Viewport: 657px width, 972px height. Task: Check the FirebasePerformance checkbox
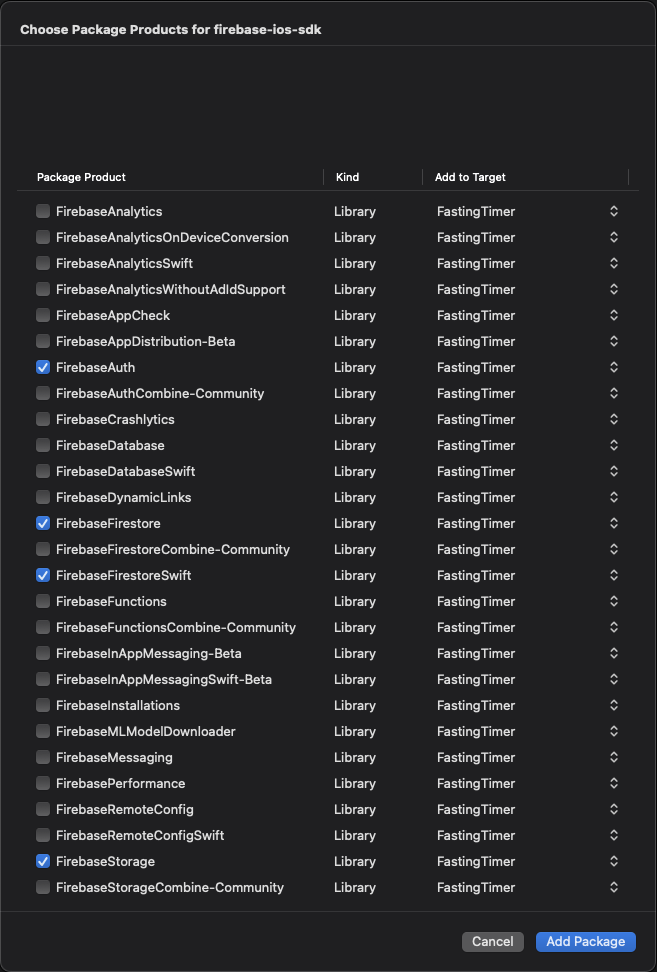coord(43,783)
